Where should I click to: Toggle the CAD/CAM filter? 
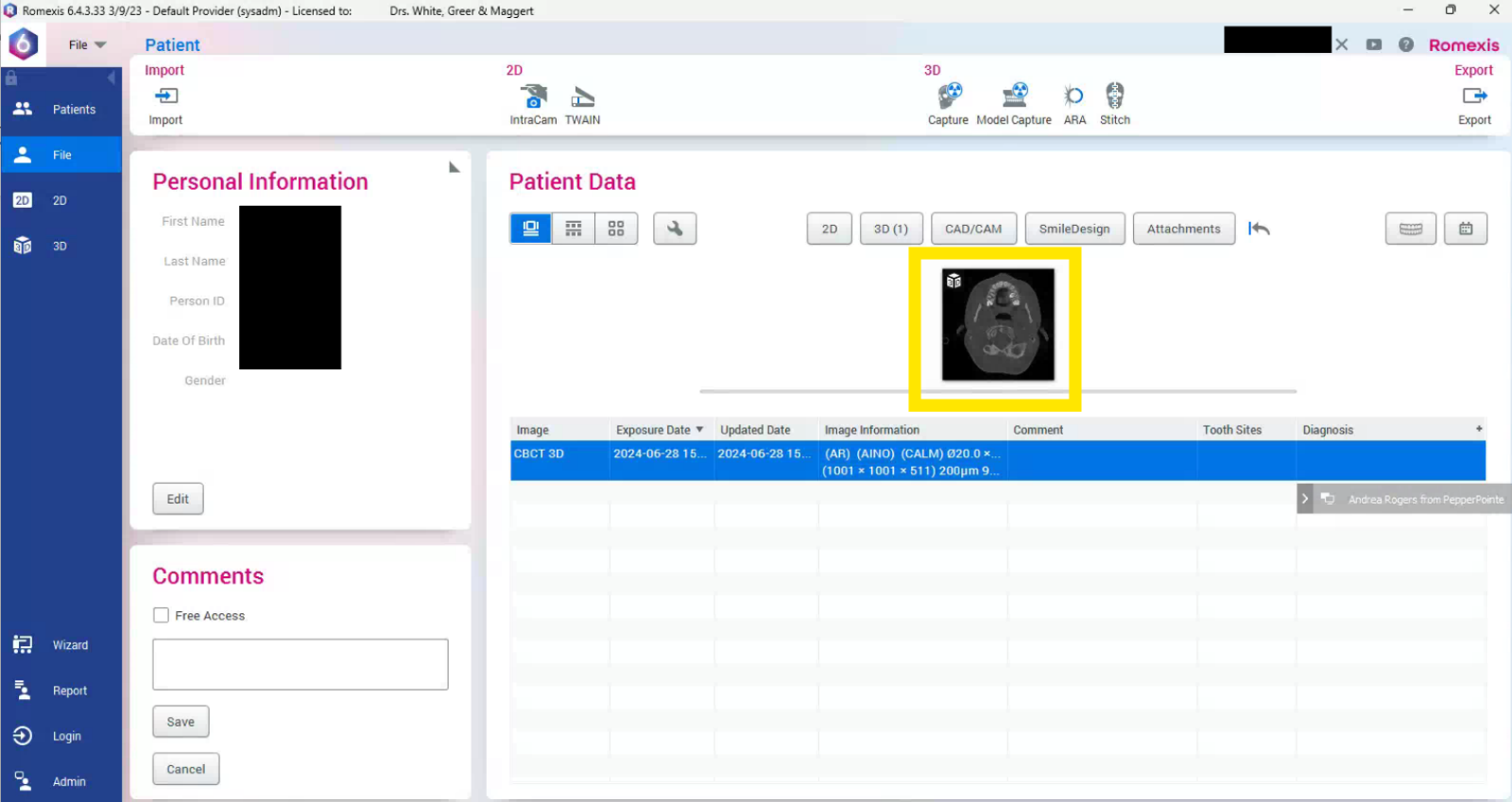tap(973, 229)
